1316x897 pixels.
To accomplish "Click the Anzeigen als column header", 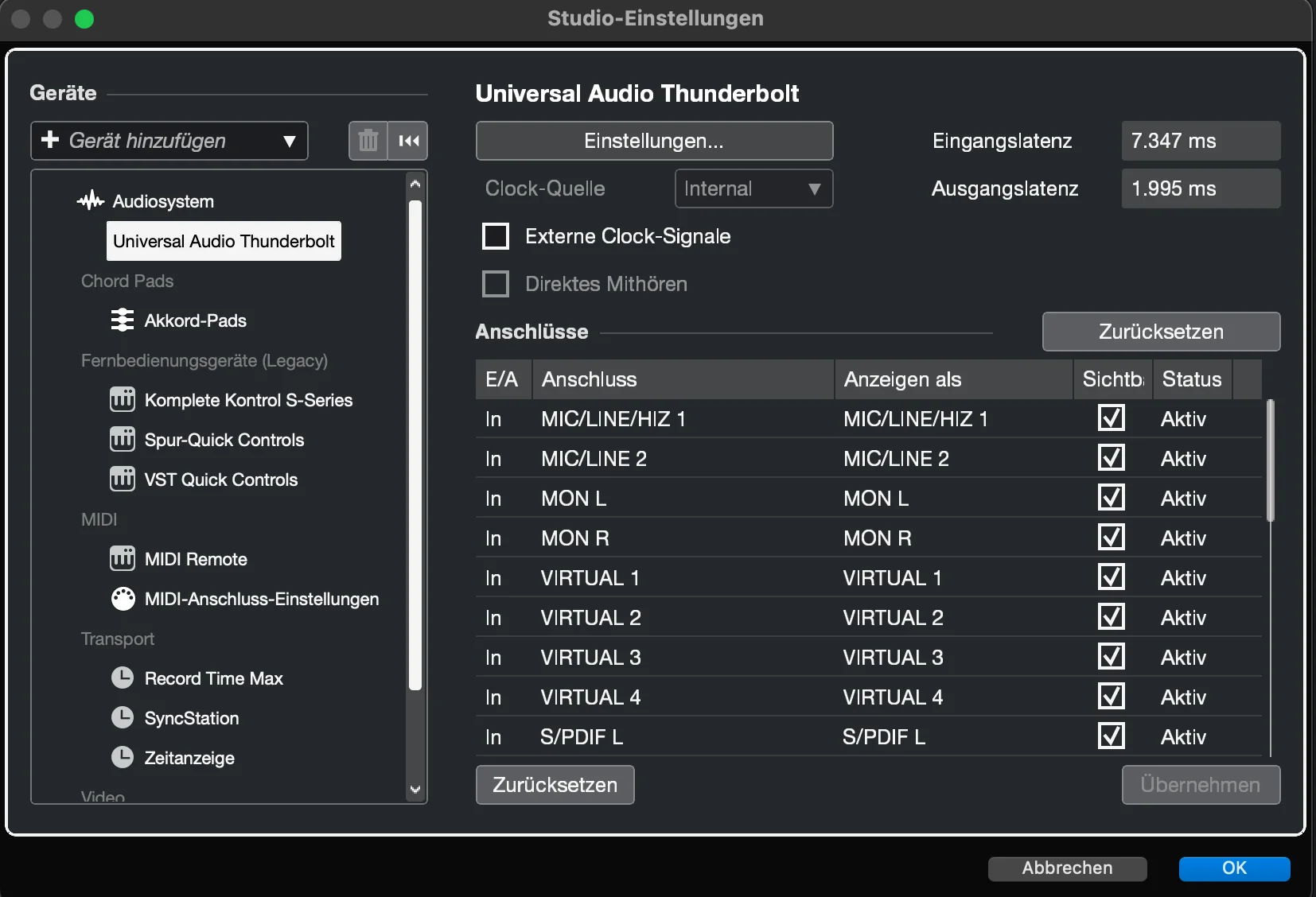I will pos(953,379).
